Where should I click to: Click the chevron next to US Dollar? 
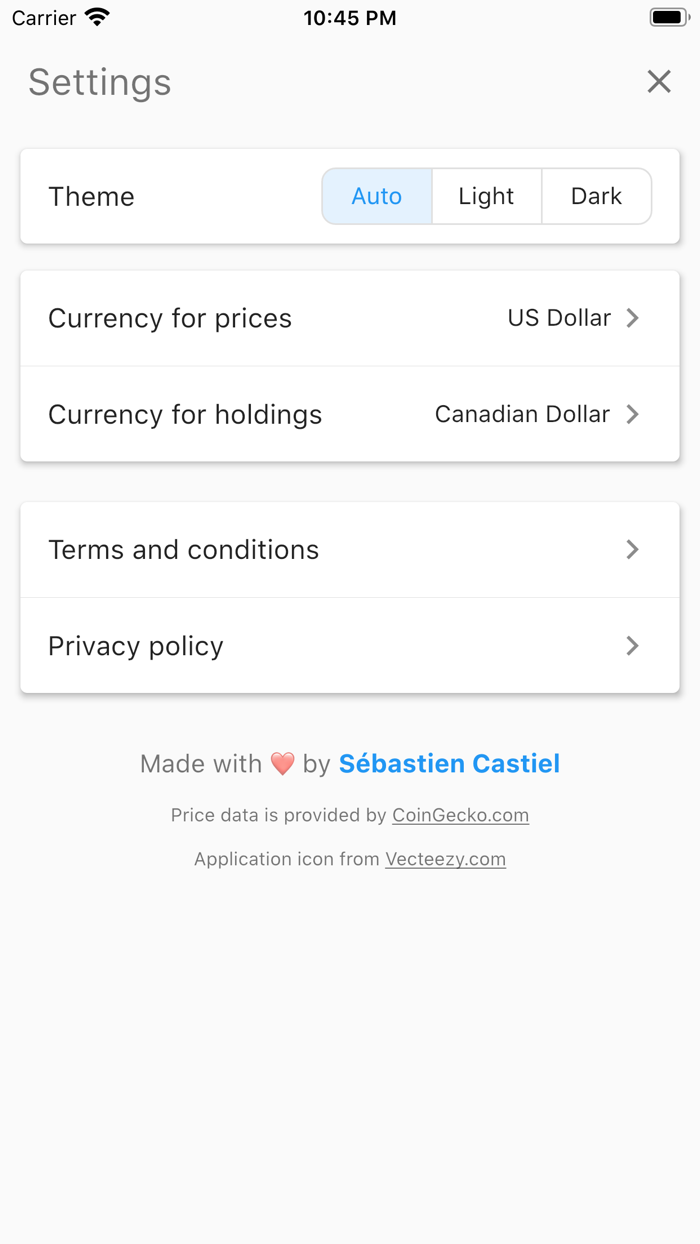click(x=632, y=317)
